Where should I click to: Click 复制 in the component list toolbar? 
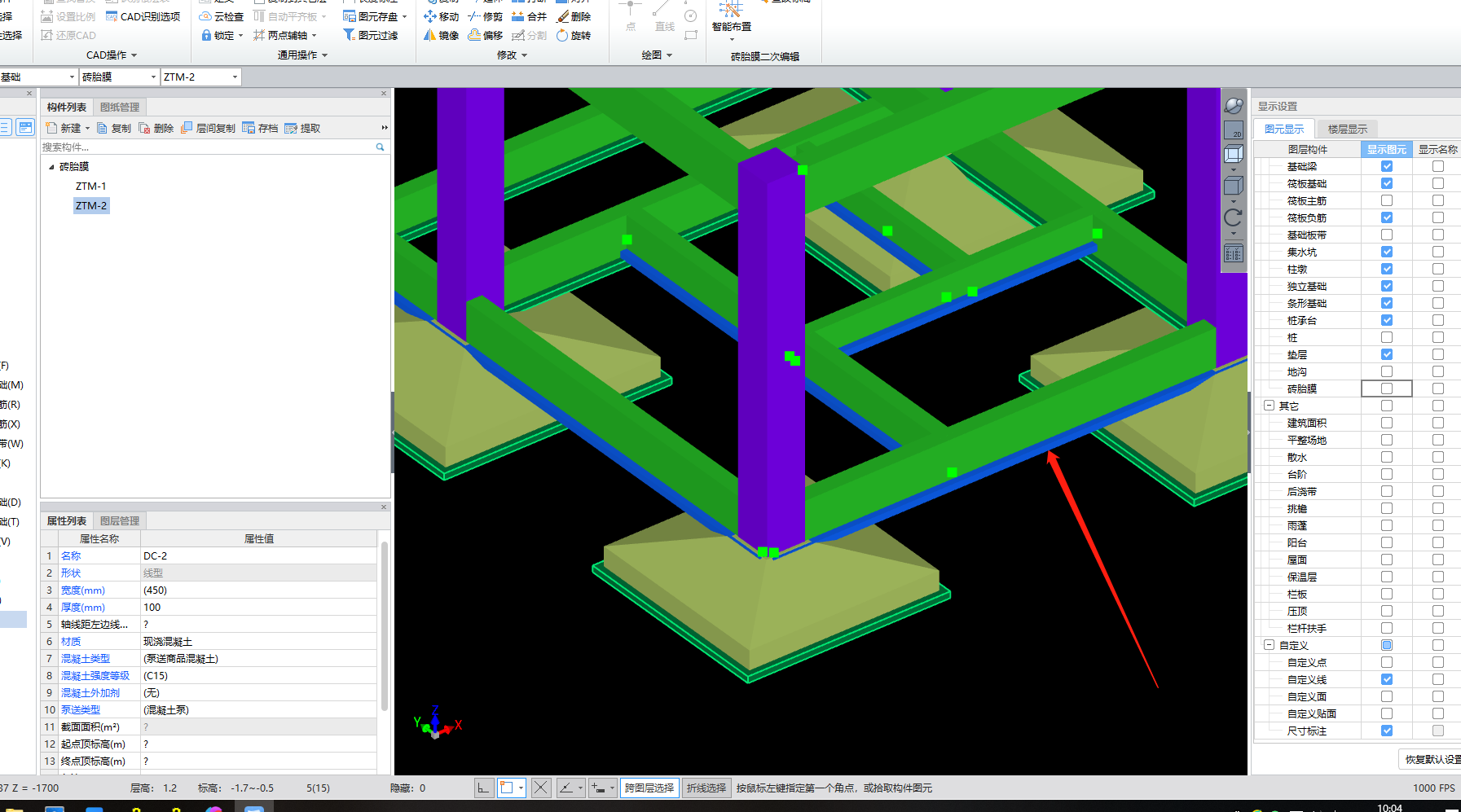[x=114, y=128]
